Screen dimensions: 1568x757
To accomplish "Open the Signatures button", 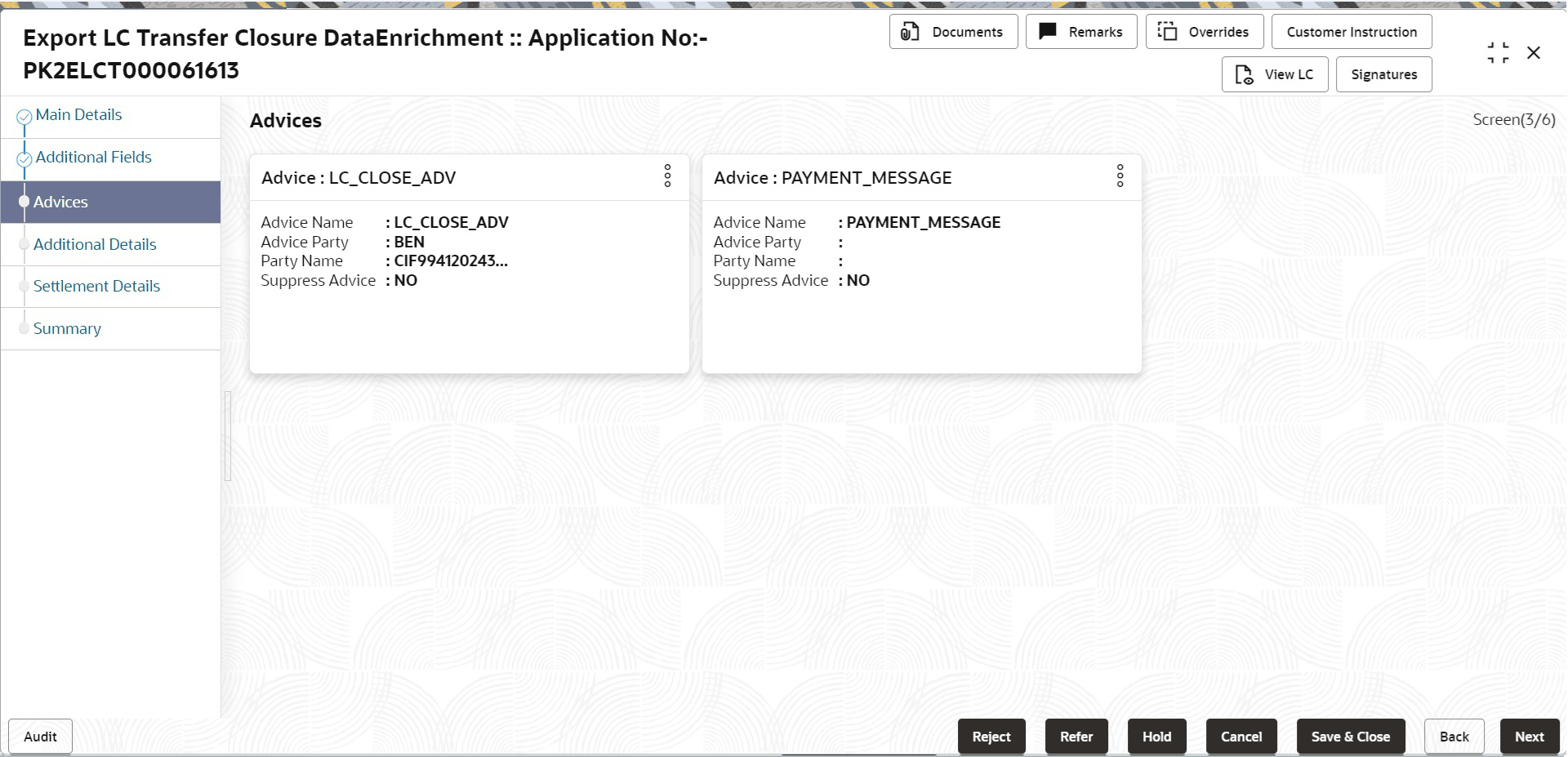I will pos(1384,74).
